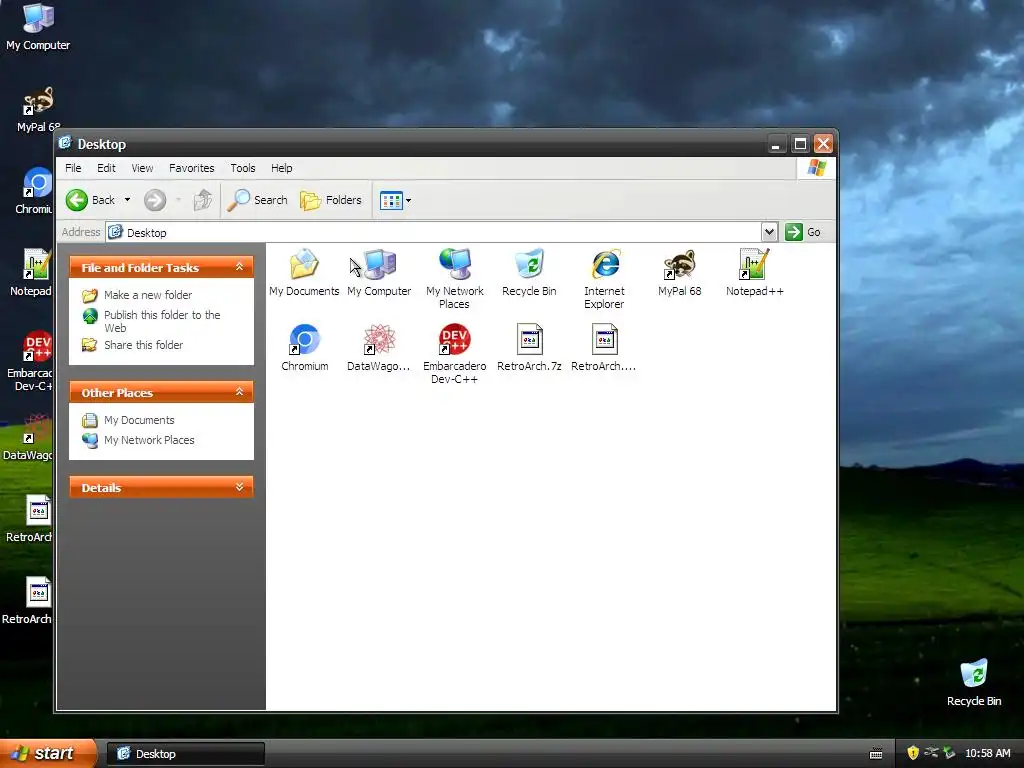Open the Back history dropdown arrow
The image size is (1024, 768).
pyautogui.click(x=127, y=200)
